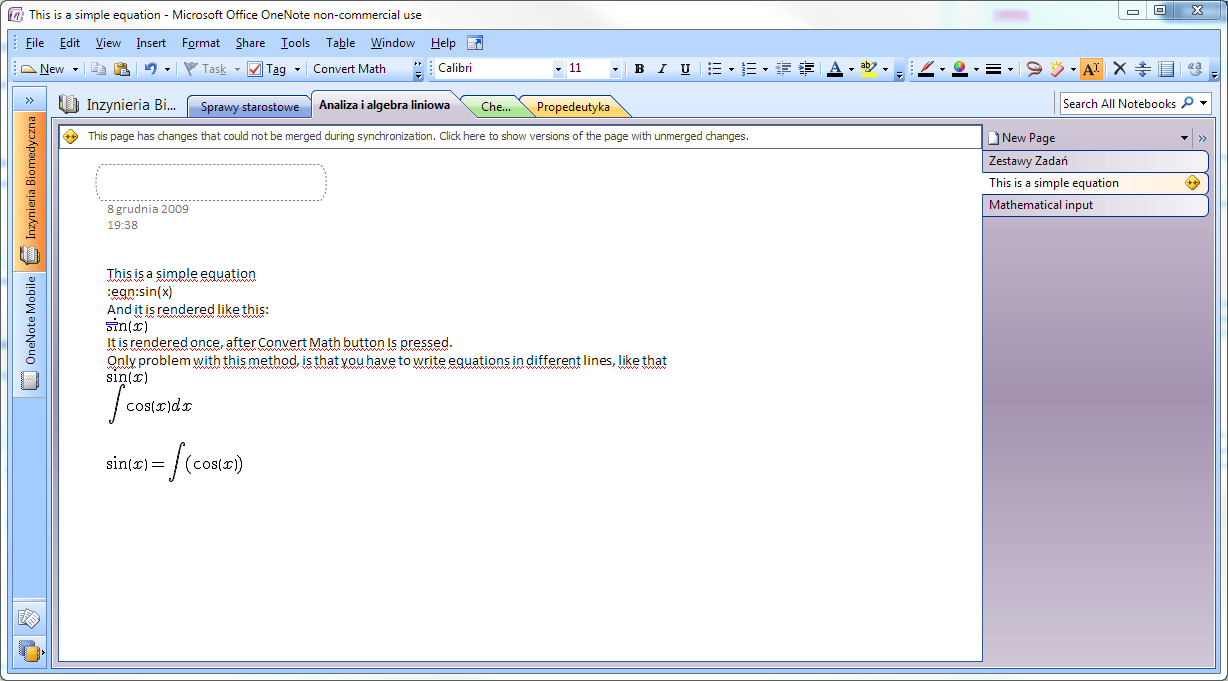Toggle Italic formatting

(x=662, y=69)
